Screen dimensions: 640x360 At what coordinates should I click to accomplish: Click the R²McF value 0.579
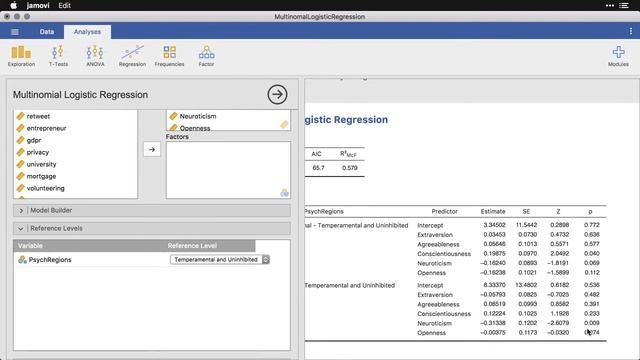pyautogui.click(x=350, y=168)
